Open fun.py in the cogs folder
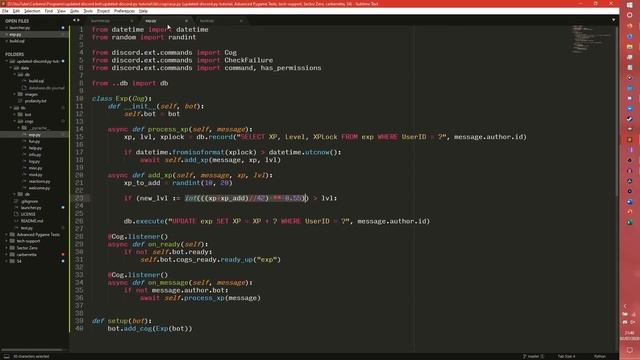Image resolution: width=640 pixels, height=360 pixels. pyautogui.click(x=34, y=141)
